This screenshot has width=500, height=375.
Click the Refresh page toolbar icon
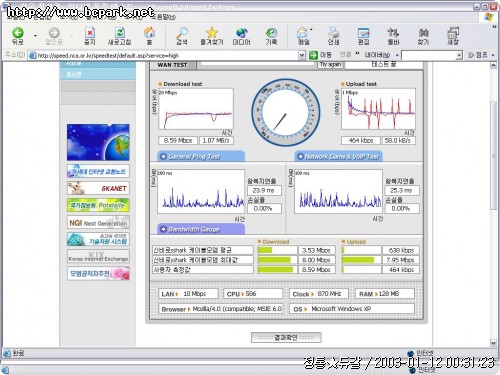tap(120, 33)
